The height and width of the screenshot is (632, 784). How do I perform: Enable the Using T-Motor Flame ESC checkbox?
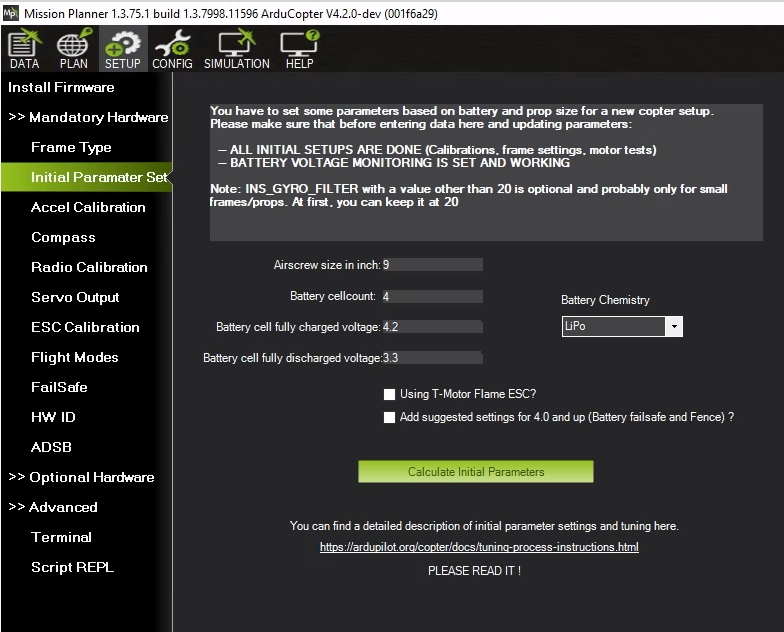tap(390, 394)
